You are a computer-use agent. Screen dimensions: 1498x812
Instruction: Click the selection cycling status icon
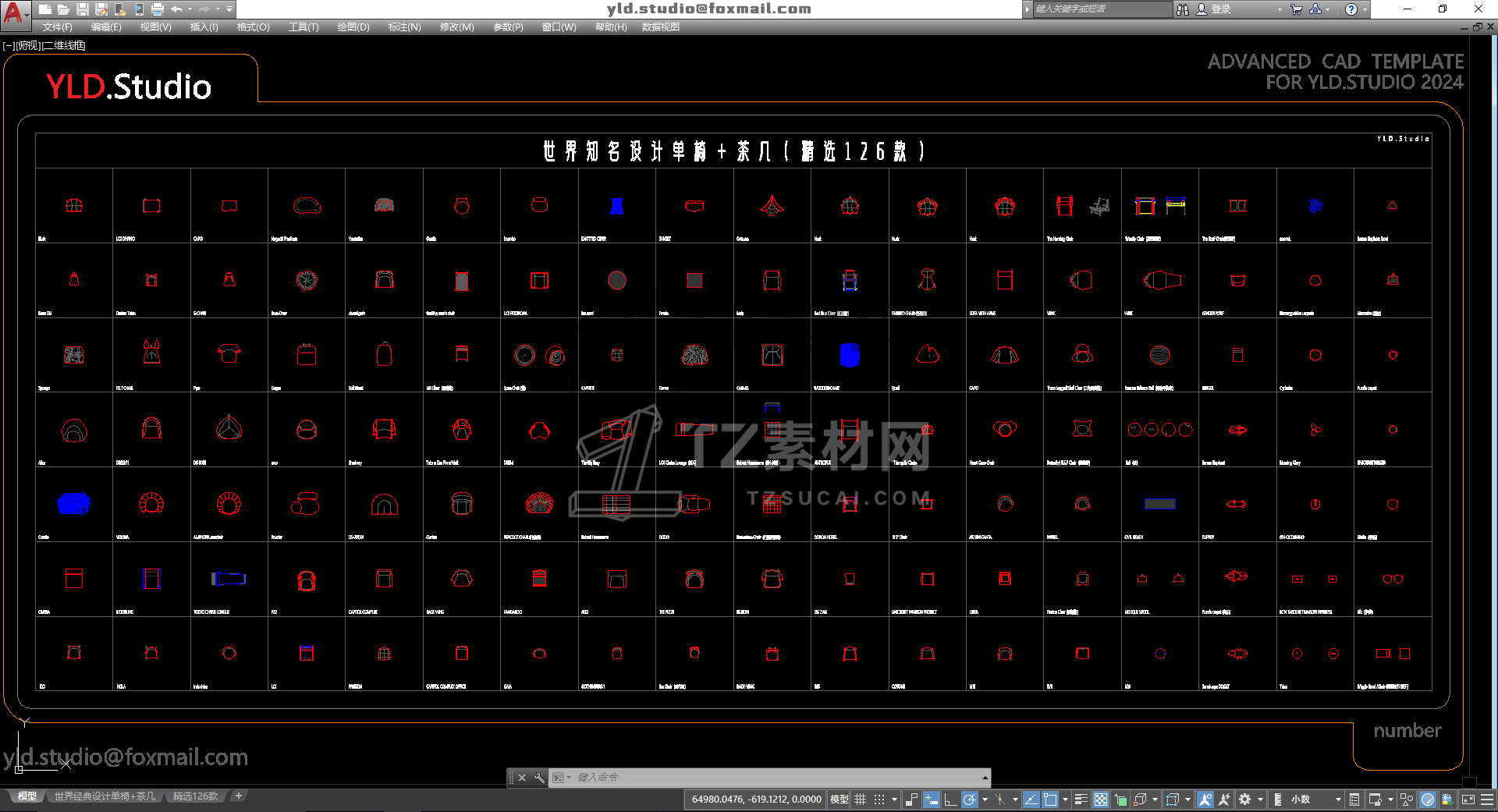point(1120,800)
